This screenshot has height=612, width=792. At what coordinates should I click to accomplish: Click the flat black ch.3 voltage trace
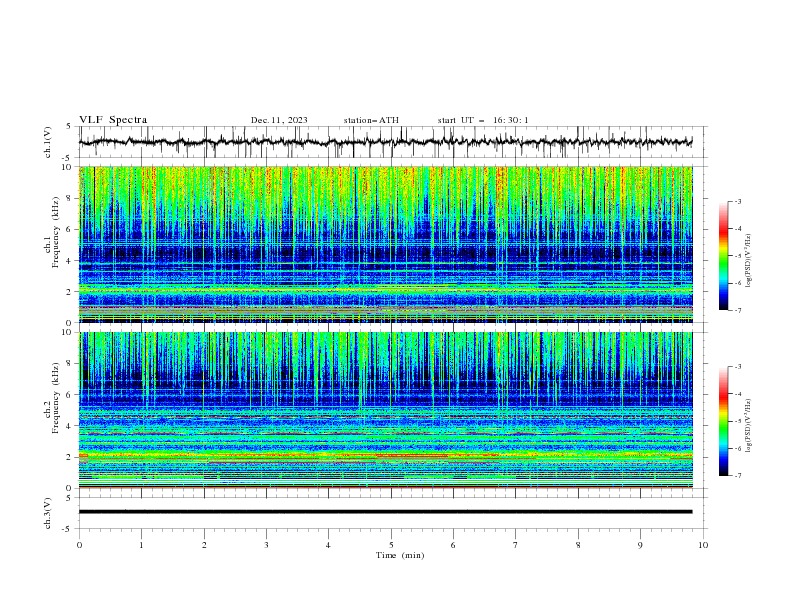tap(385, 512)
